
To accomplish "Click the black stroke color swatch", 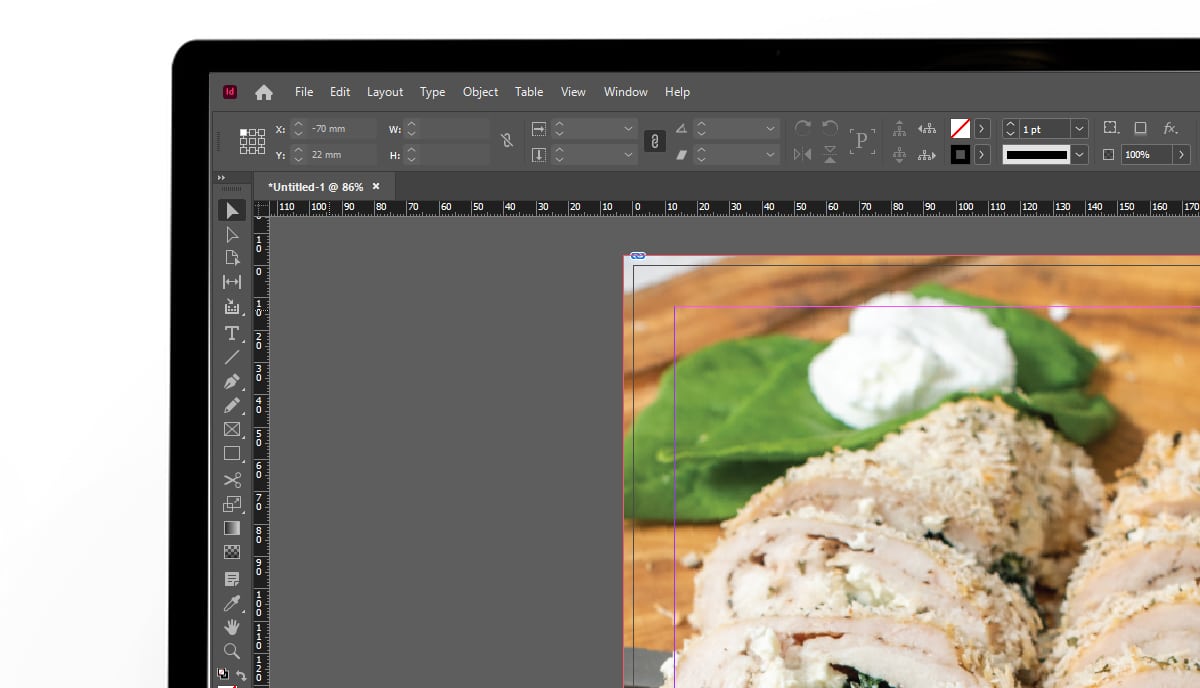I will point(960,154).
